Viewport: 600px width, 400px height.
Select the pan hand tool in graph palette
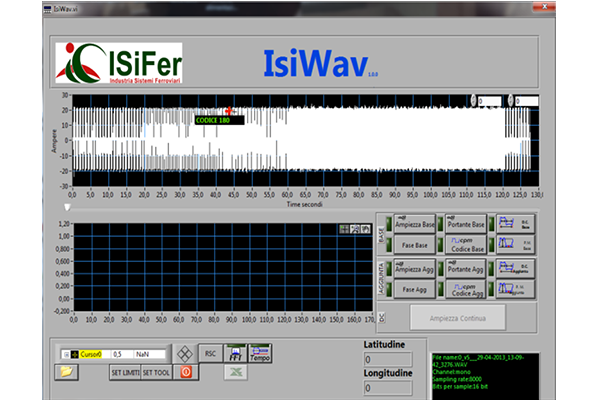(366, 229)
